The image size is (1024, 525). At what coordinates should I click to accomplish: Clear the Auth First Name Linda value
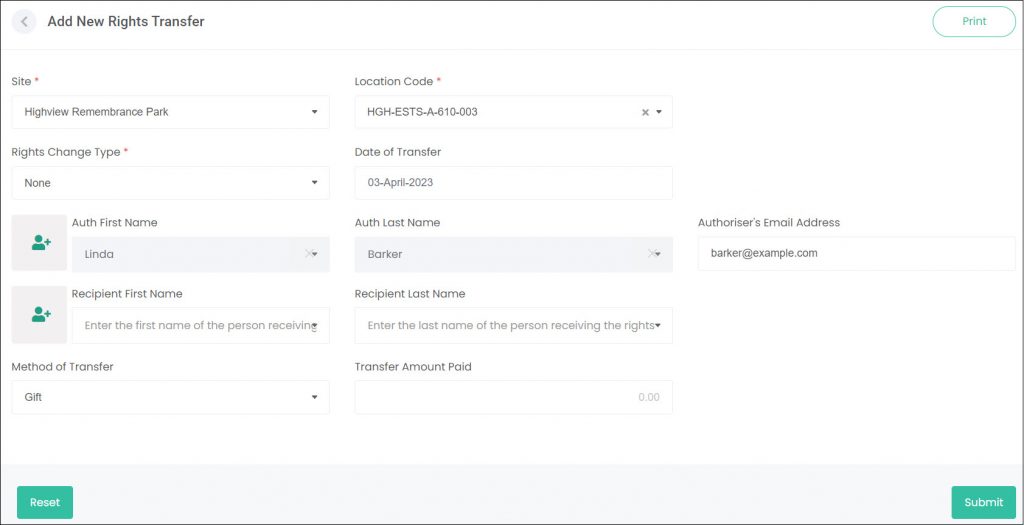click(308, 253)
